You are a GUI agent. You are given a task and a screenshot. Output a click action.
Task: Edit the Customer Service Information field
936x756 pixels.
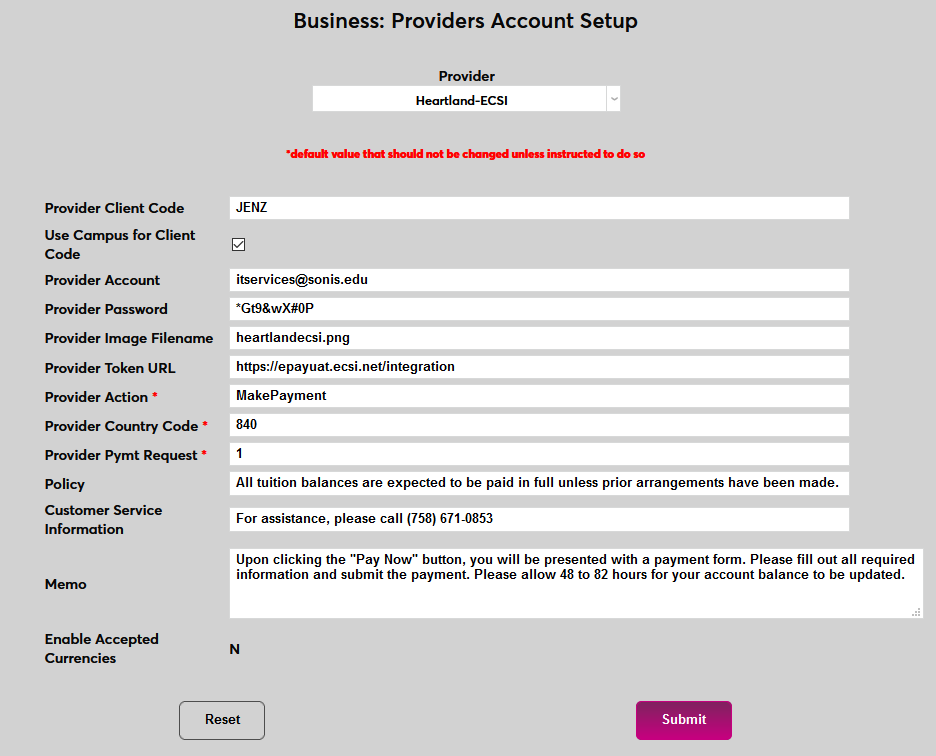click(539, 520)
